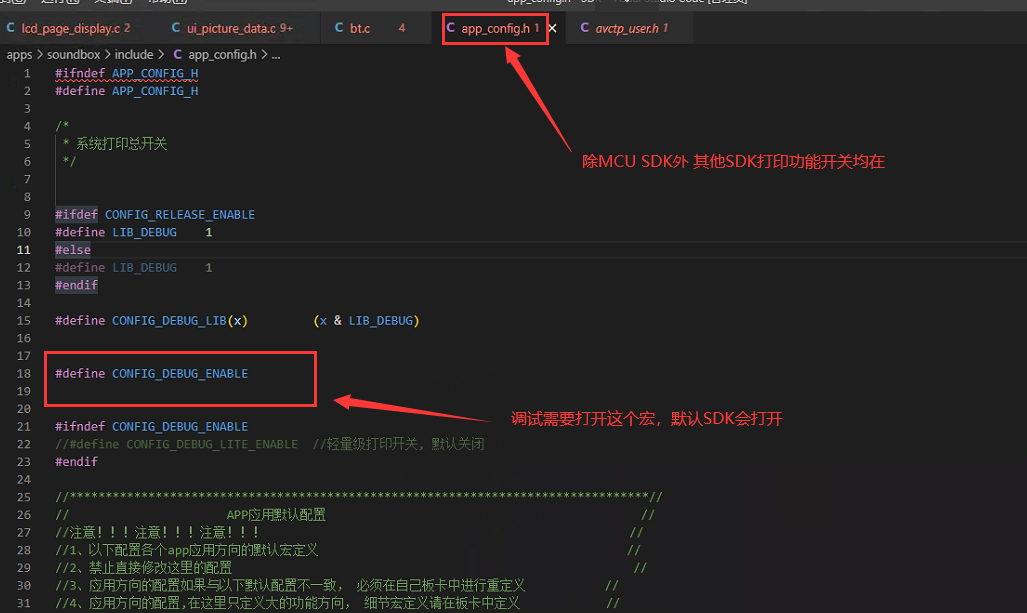Click gutter line number 13
The width and height of the screenshot is (1027, 613).
click(x=24, y=285)
